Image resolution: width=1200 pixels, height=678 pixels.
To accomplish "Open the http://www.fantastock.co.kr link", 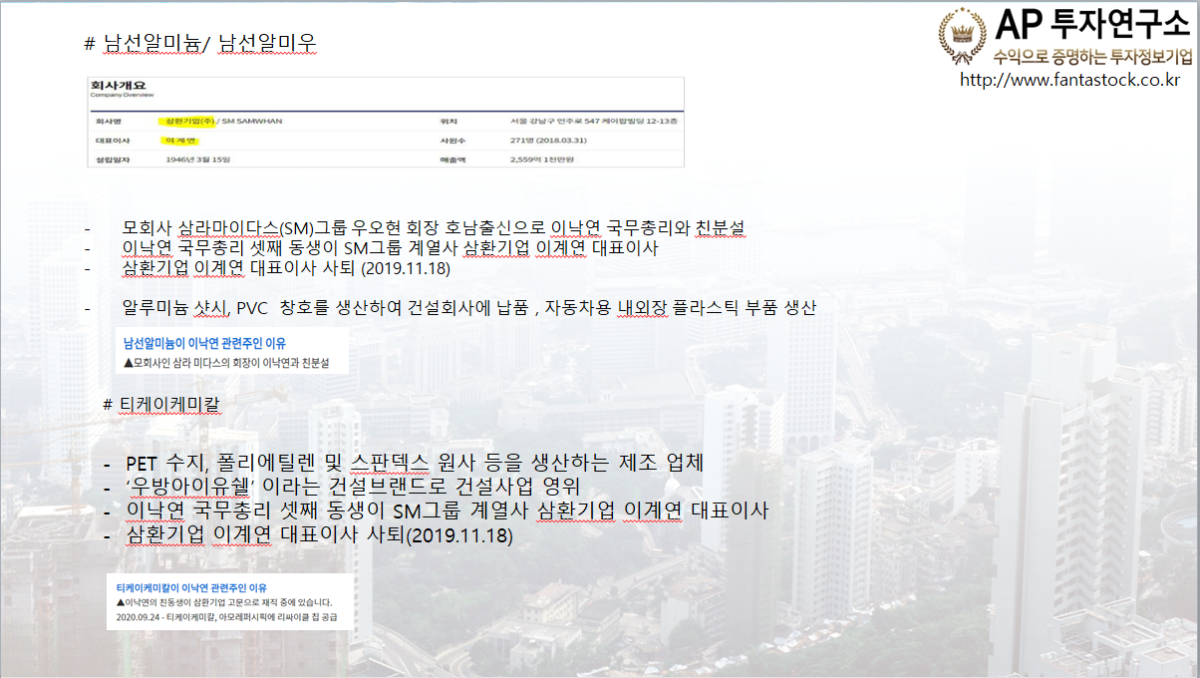I will (1069, 79).
